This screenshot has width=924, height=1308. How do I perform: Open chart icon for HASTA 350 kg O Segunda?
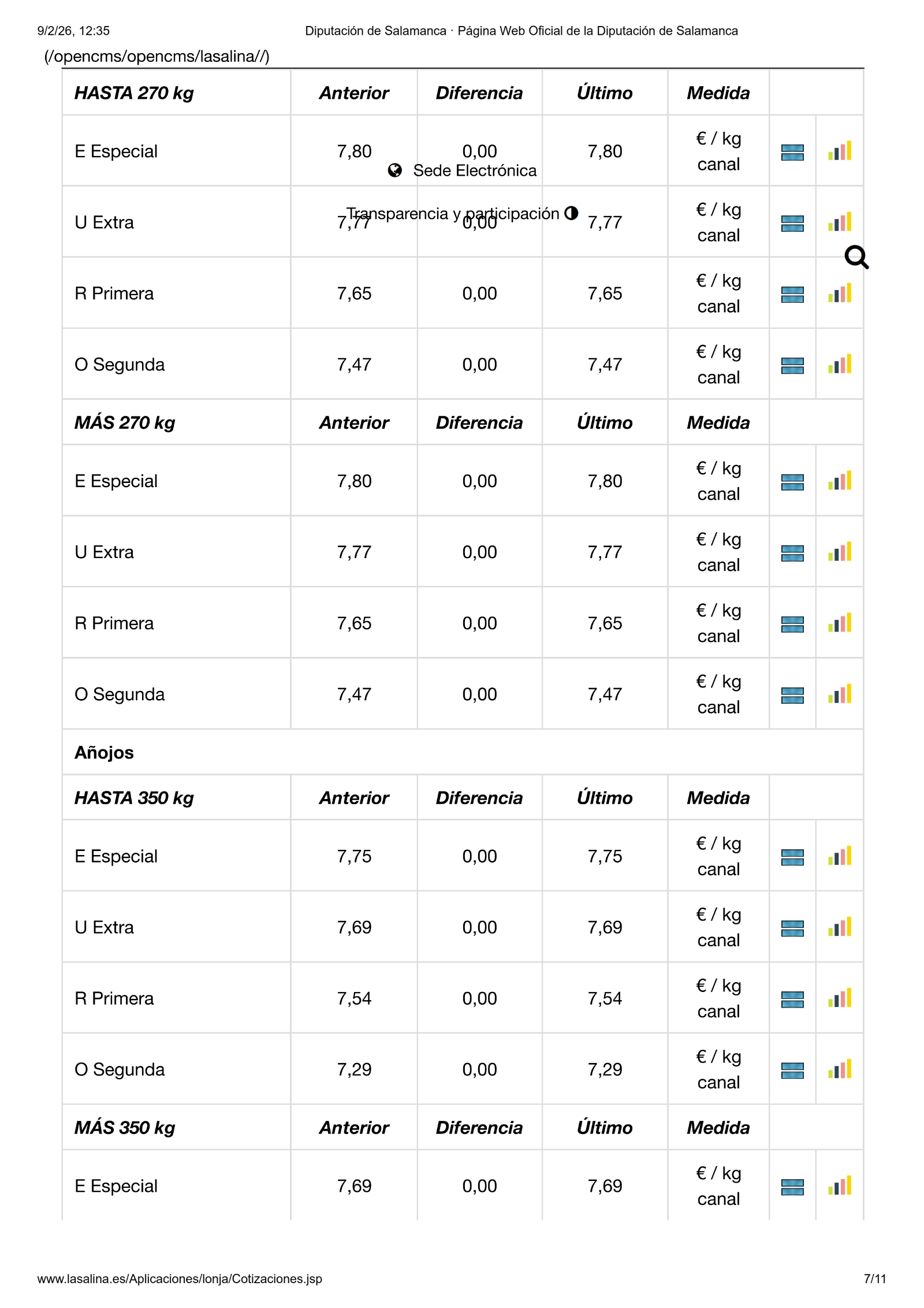pyautogui.click(x=839, y=1069)
